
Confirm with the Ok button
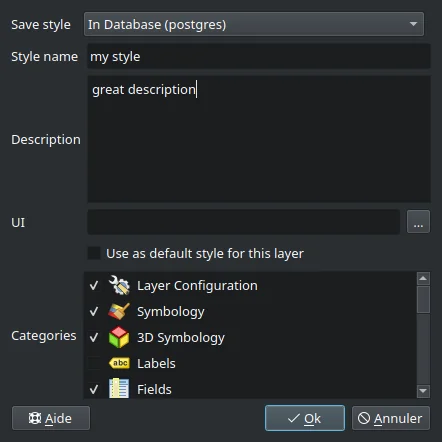click(305, 418)
